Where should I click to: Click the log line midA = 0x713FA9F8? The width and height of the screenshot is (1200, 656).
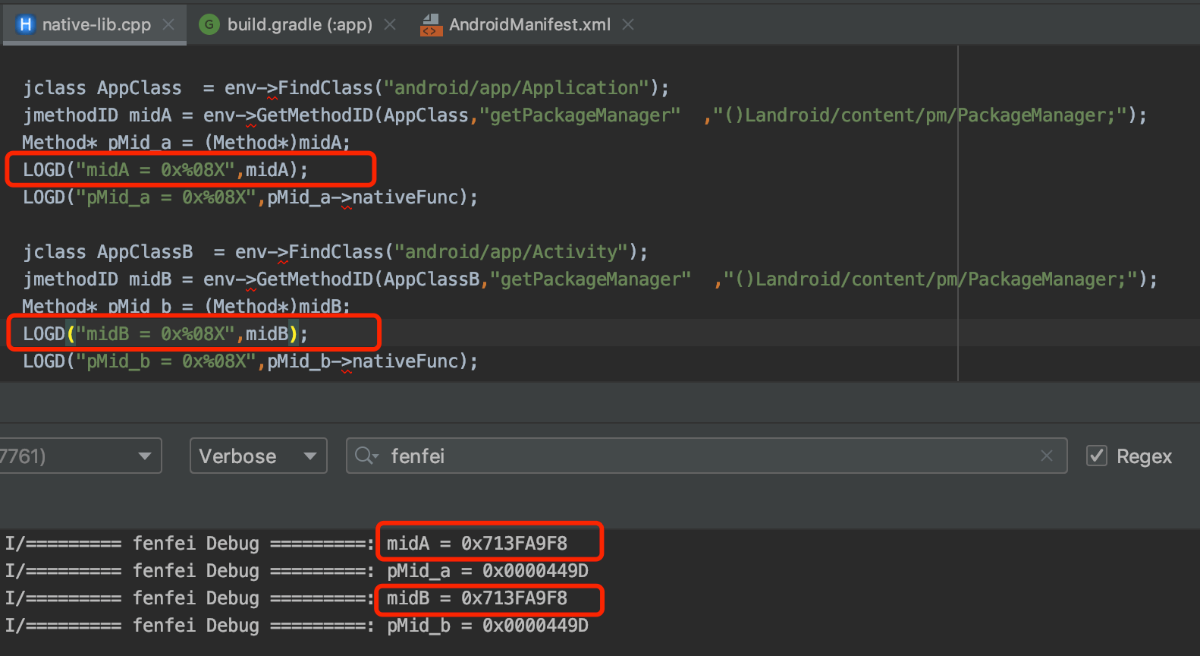pyautogui.click(x=285, y=544)
